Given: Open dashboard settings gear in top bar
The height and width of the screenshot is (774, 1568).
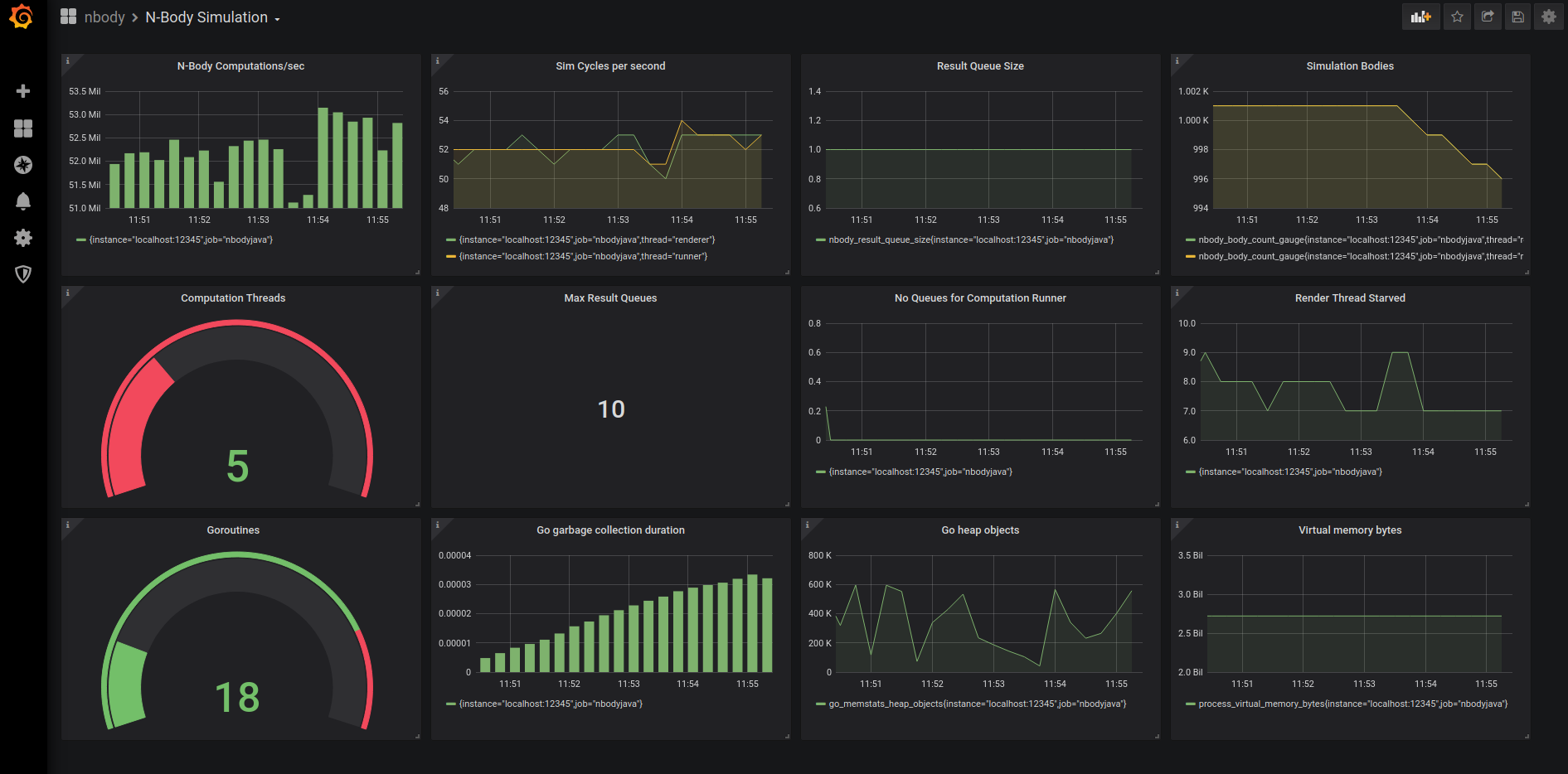Looking at the screenshot, I should click(x=1549, y=17).
